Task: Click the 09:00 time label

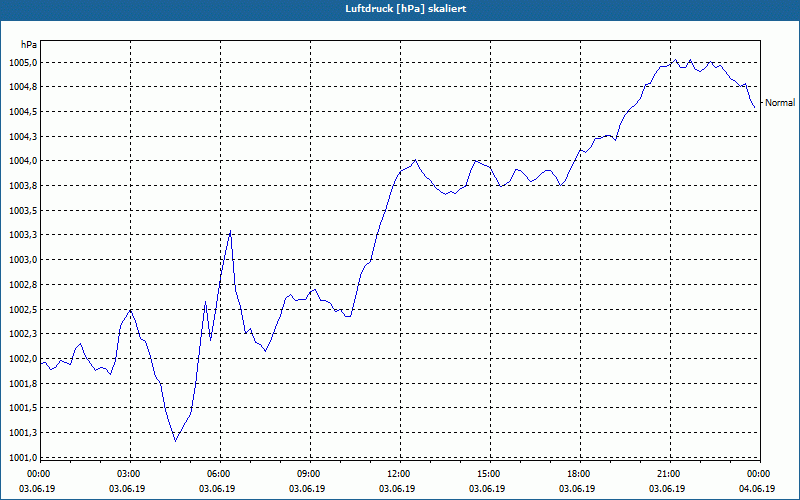Action: 308,474
